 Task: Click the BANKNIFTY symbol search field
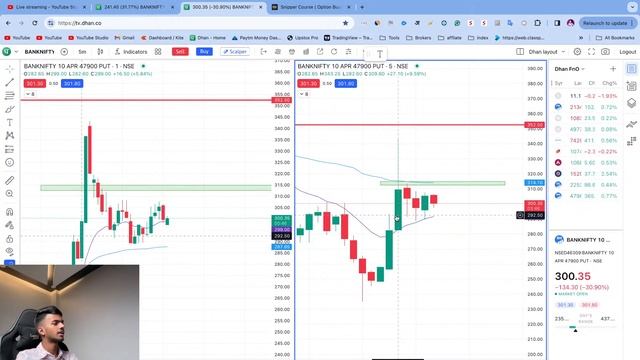coord(40,52)
